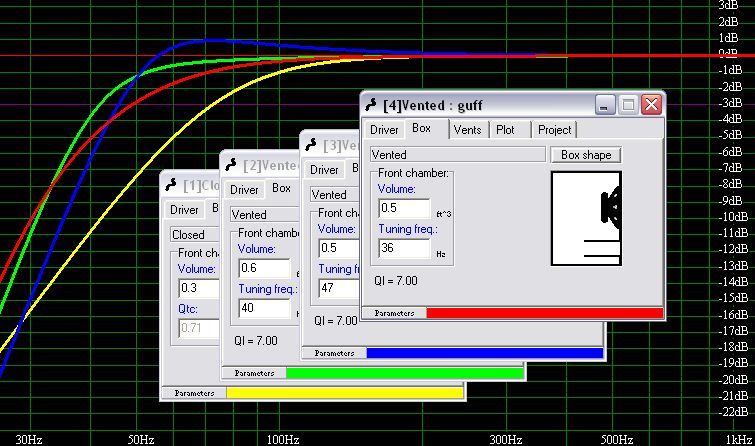Close the [4]Vented : guff window

[651, 105]
